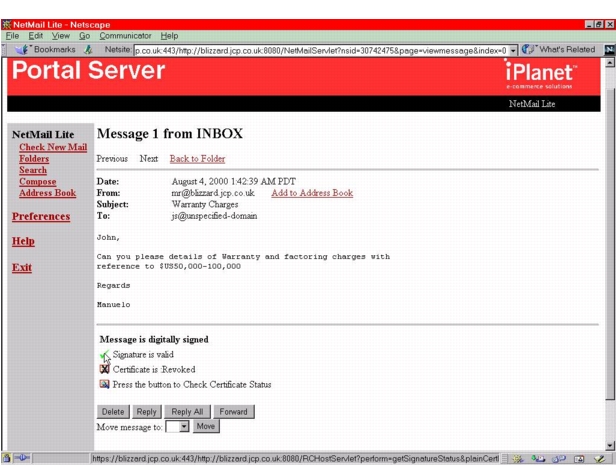Click the green signature valid checkmark icon
616x466 pixels.
tap(104, 355)
